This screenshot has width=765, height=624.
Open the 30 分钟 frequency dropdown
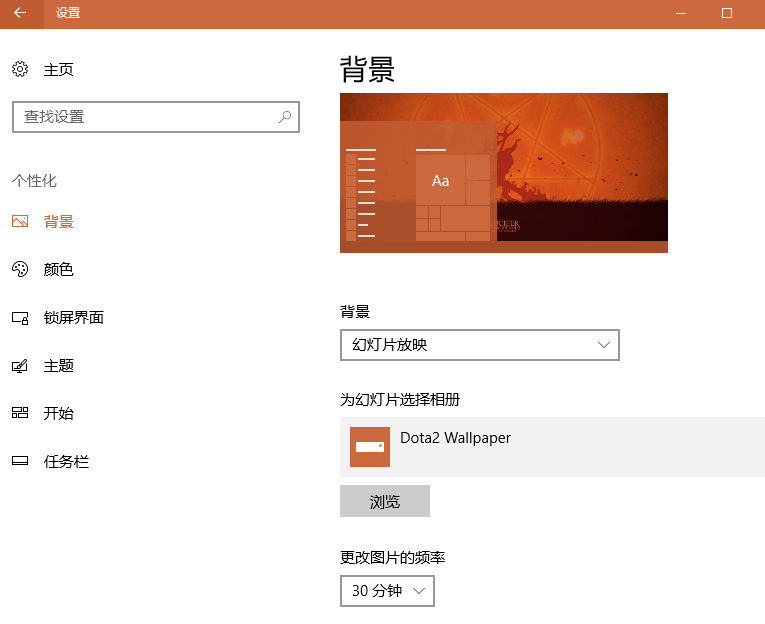point(387,591)
